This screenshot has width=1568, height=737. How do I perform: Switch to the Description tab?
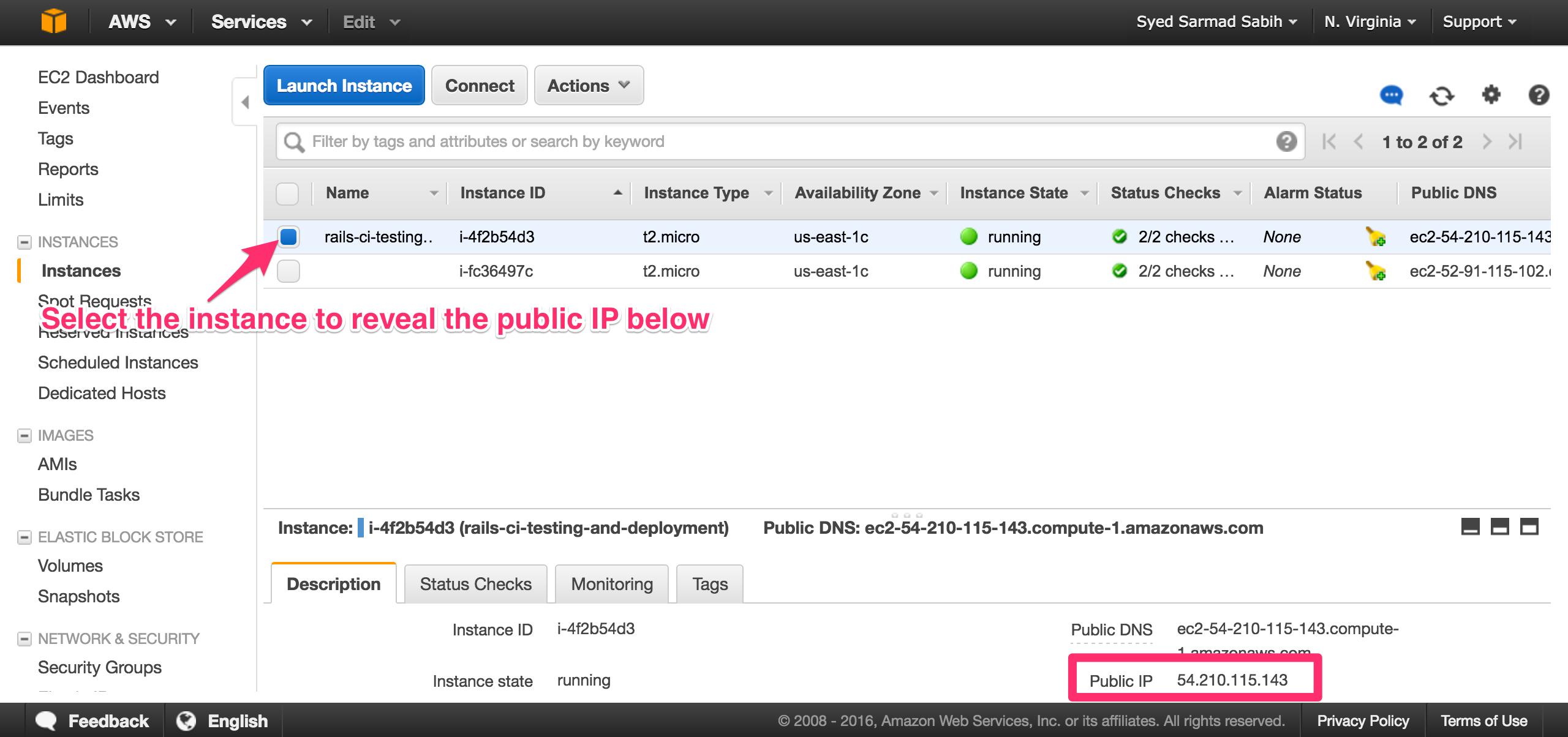[334, 584]
